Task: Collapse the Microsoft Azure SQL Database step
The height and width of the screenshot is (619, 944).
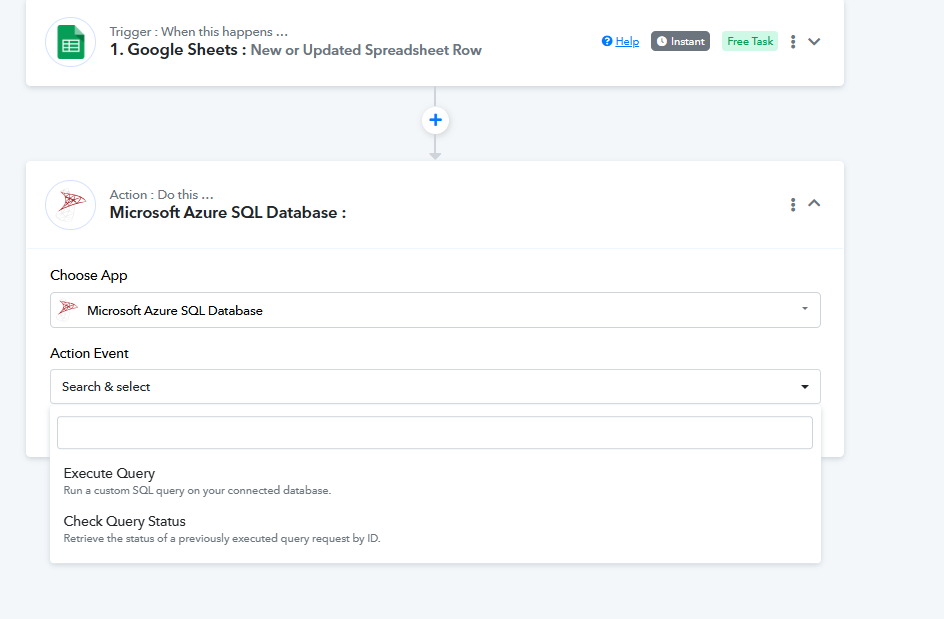Action: 814,203
